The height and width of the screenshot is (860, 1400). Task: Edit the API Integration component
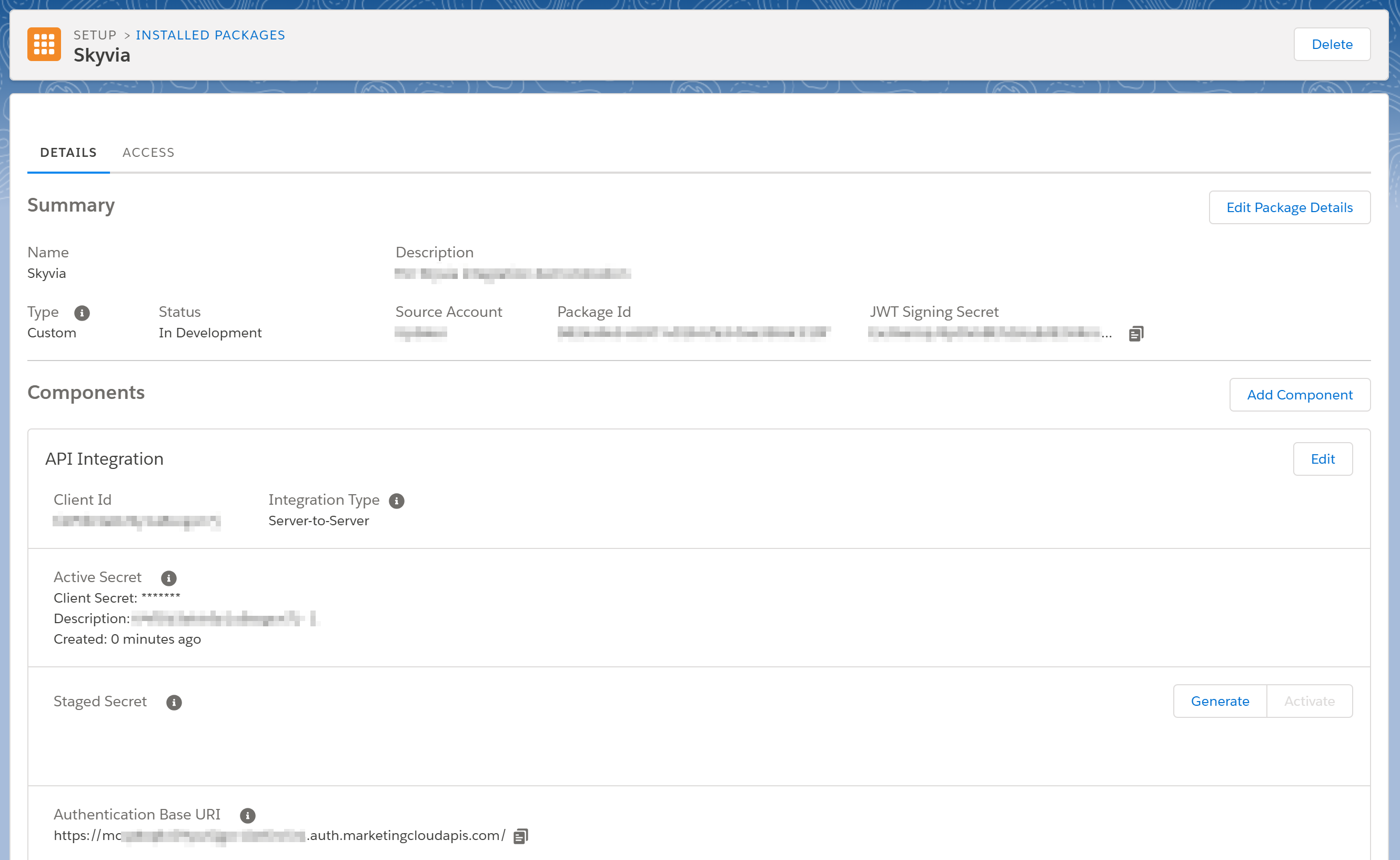(1323, 459)
